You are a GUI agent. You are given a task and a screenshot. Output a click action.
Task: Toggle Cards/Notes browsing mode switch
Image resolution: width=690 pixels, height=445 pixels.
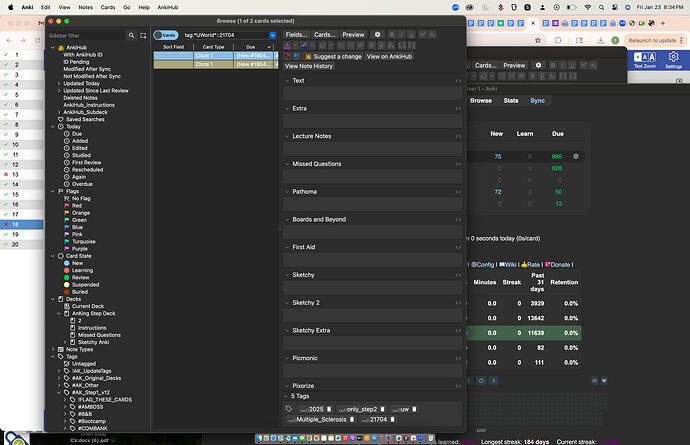(166, 35)
